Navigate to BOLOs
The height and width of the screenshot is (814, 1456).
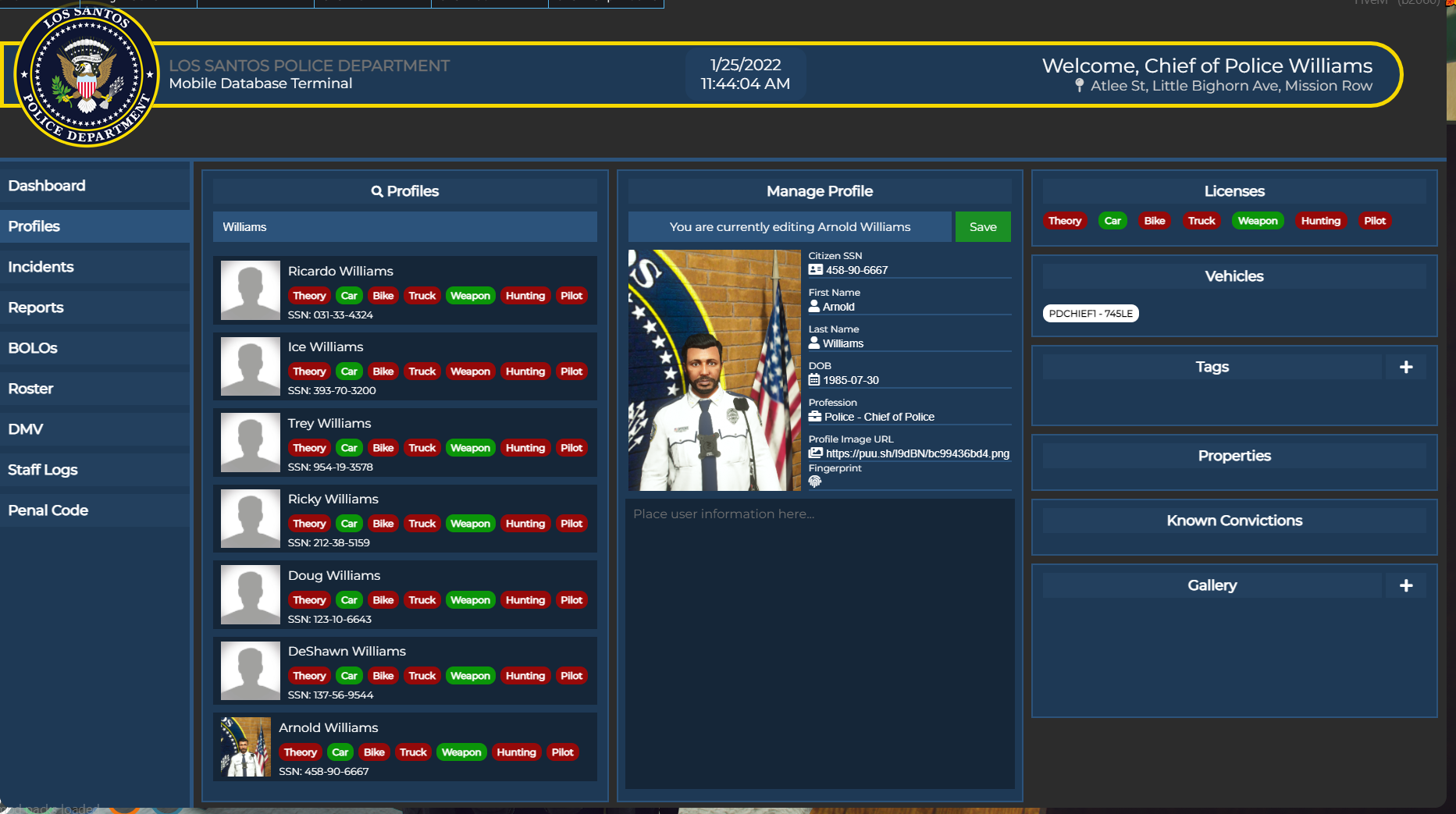(x=94, y=348)
